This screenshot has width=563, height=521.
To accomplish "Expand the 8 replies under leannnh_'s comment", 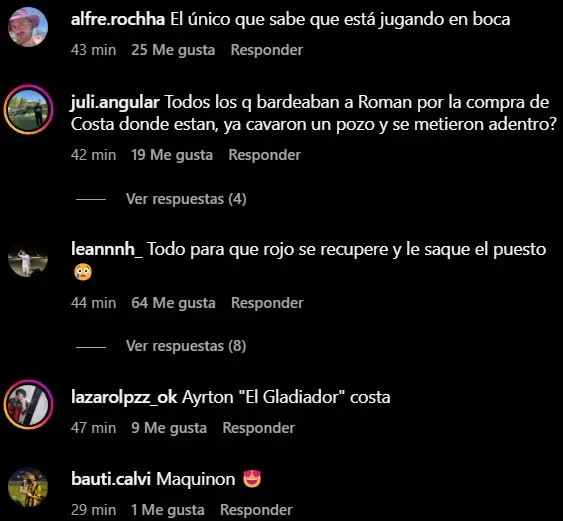I will (186, 346).
